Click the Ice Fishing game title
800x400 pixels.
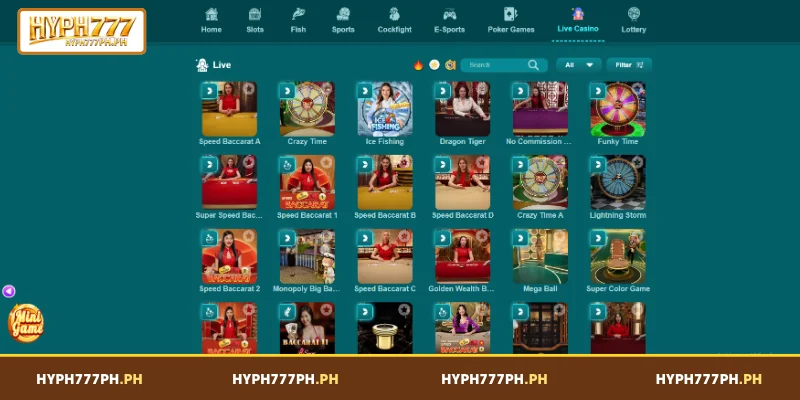[x=385, y=141]
